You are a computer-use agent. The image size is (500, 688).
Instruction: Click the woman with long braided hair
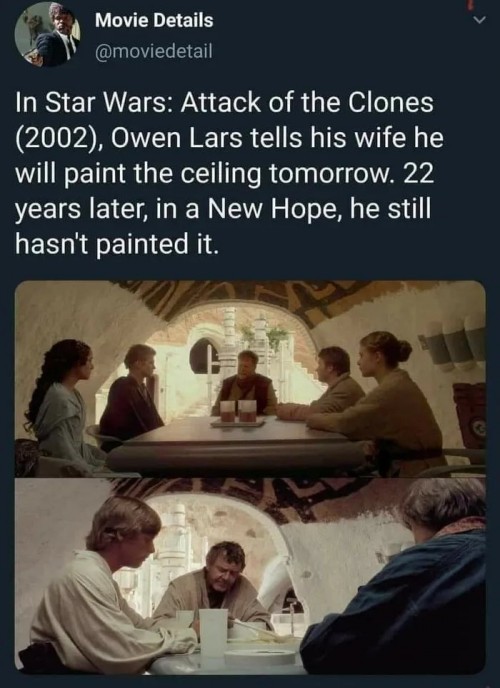click(x=61, y=406)
